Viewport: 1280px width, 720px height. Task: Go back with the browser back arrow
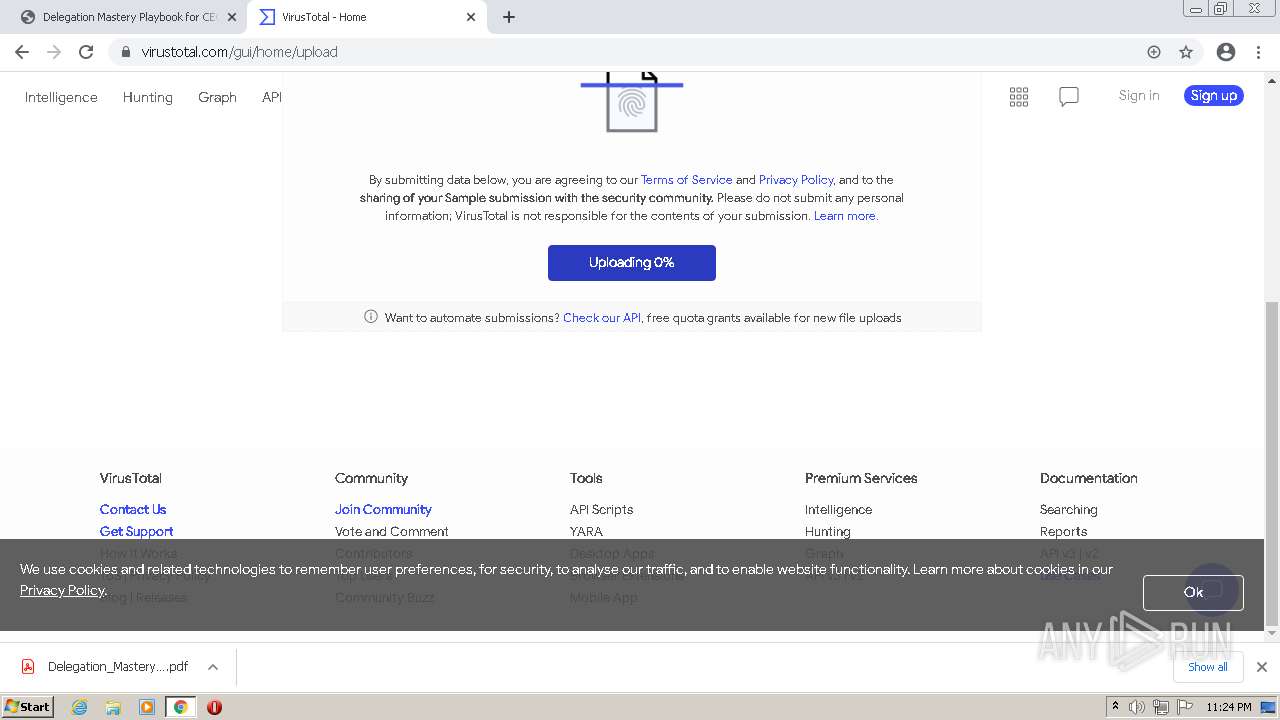pyautogui.click(x=22, y=52)
